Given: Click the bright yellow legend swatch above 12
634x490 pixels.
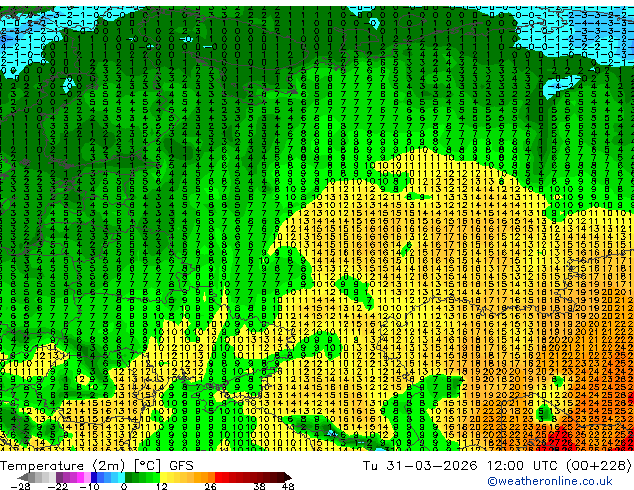Looking at the screenshot, I should [163, 477].
